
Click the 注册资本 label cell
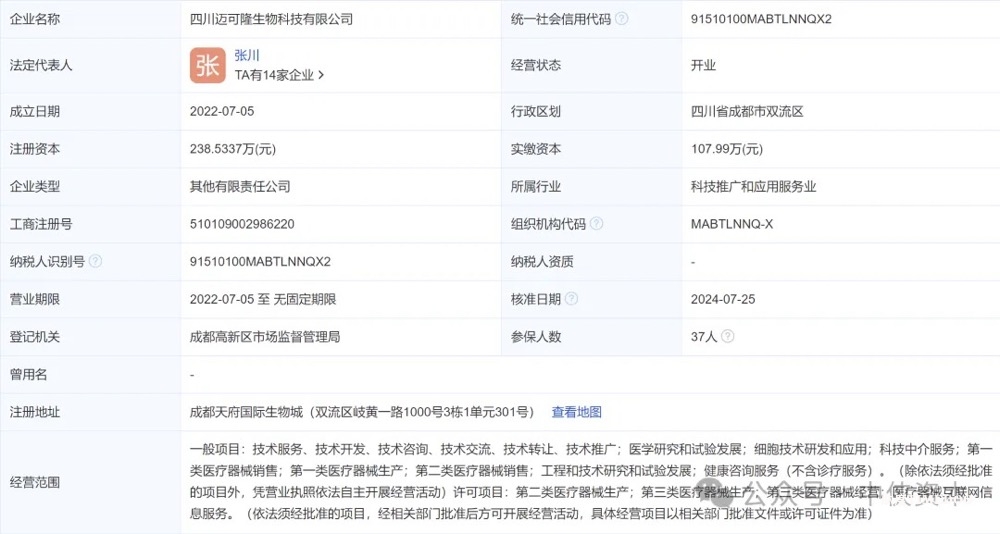[90, 149]
